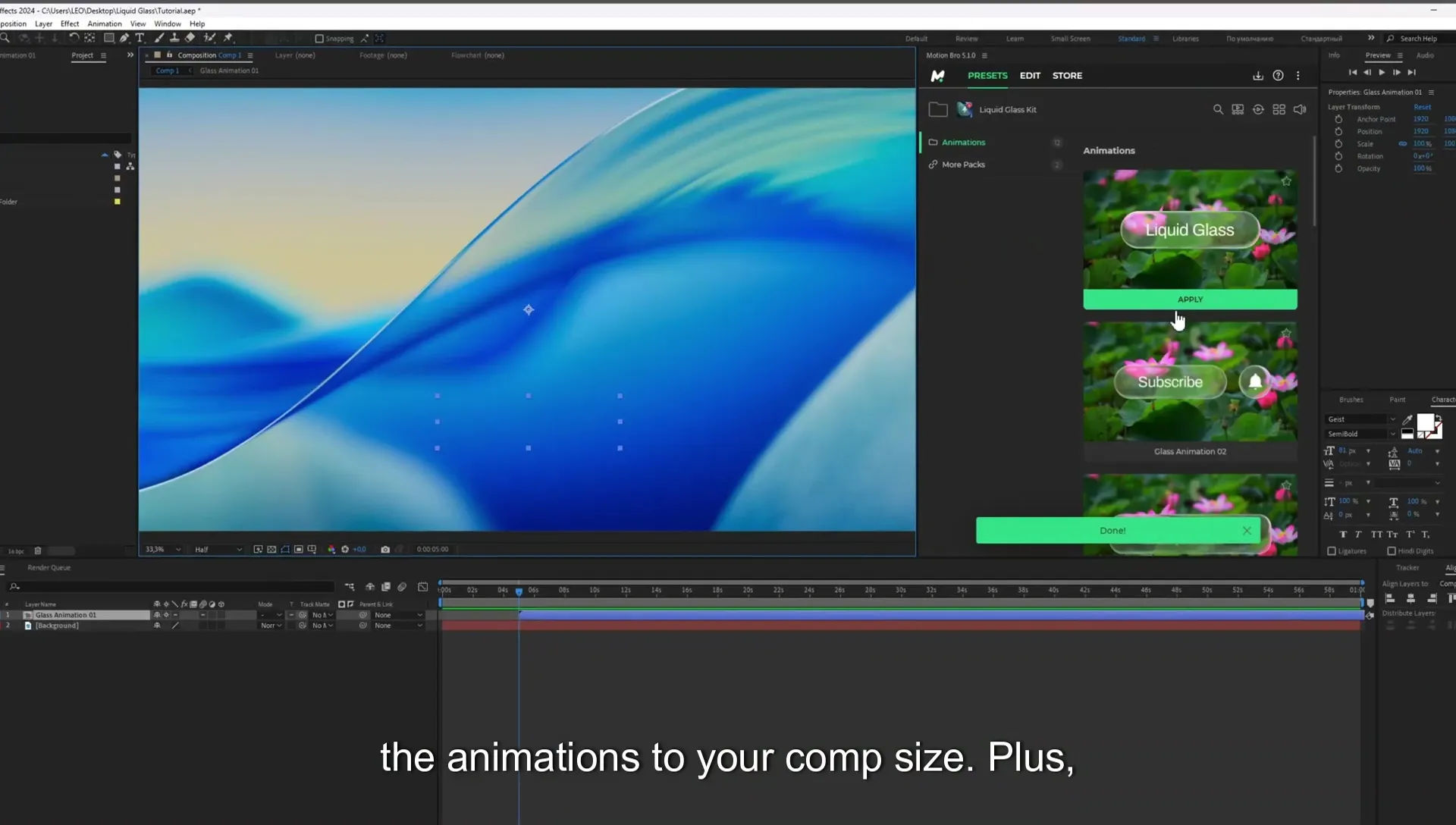Image resolution: width=1456 pixels, height=825 pixels.
Task: Open the Effect menu
Action: (x=70, y=24)
